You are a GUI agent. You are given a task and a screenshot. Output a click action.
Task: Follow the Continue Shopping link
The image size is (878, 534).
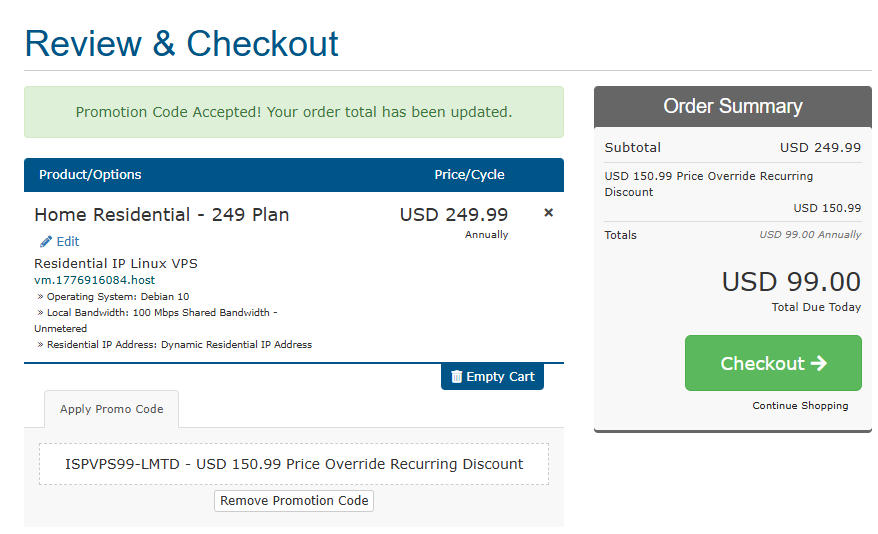pyautogui.click(x=800, y=406)
